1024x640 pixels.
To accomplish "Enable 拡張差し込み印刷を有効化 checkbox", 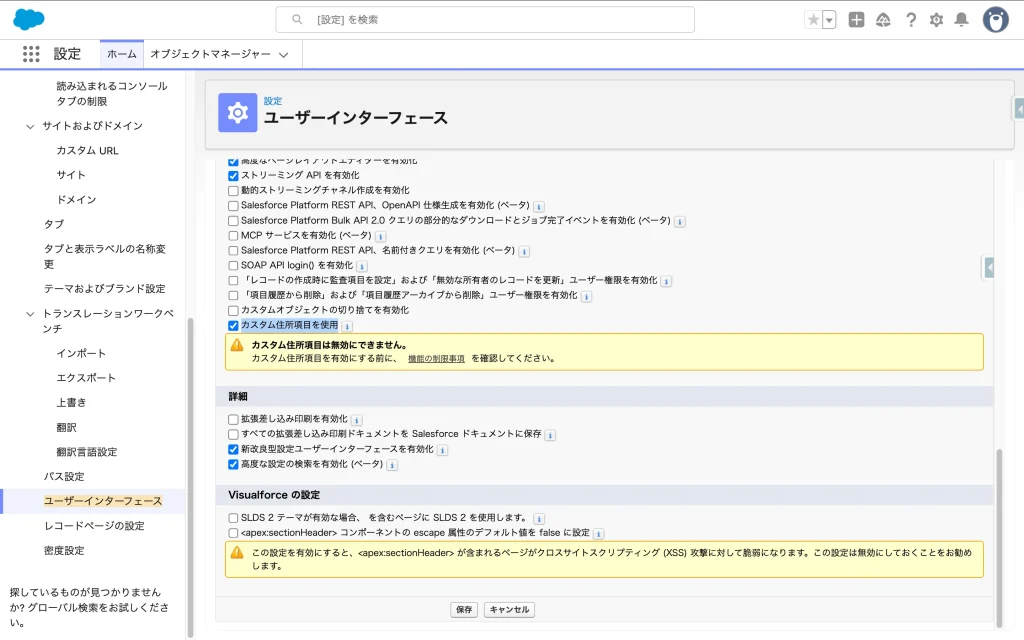I will pos(233,419).
